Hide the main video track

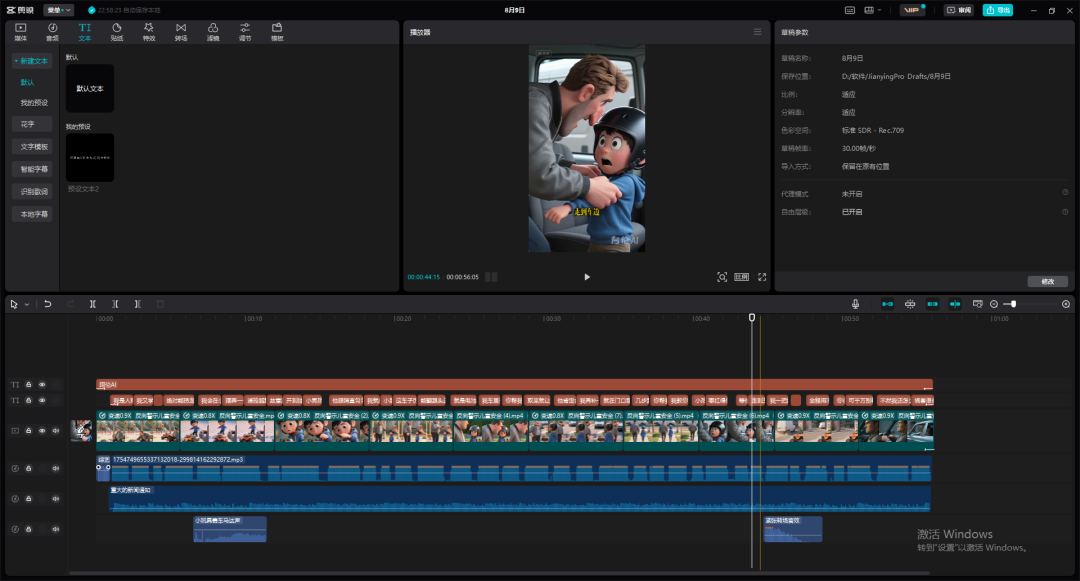click(x=42, y=431)
